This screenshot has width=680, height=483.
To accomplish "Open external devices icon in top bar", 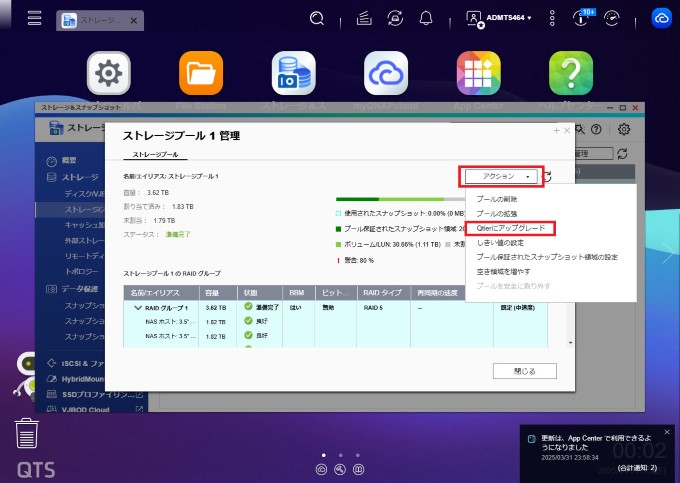I will pos(395,18).
